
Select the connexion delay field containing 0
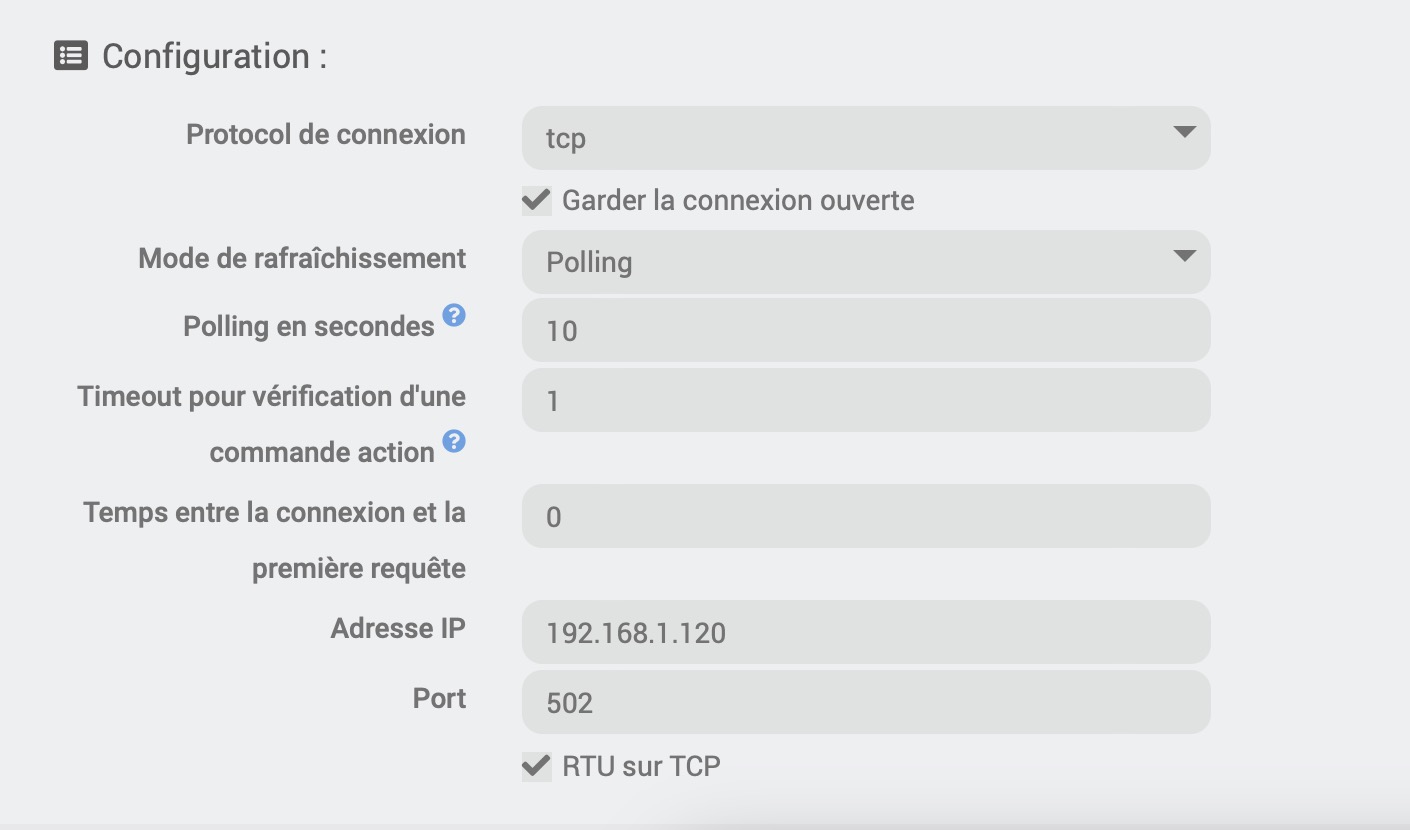(x=865, y=516)
